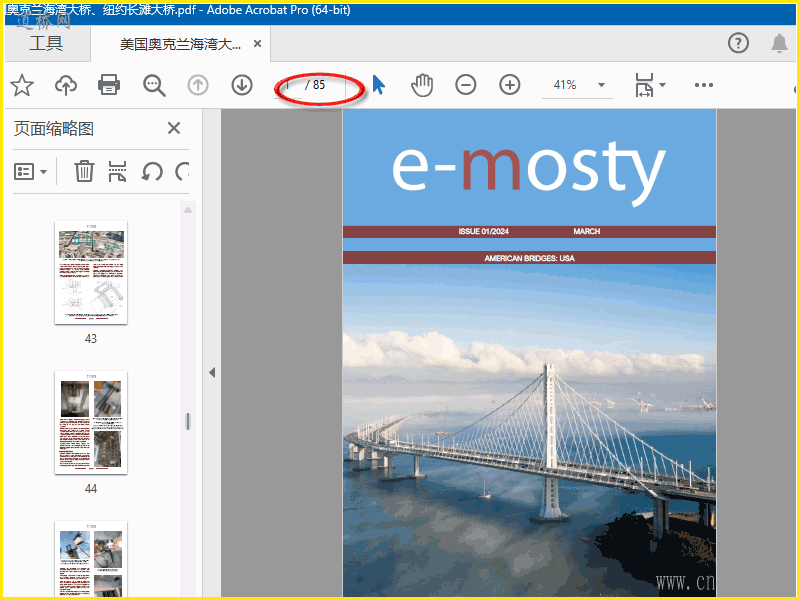Open the page organize scissors icon in the thumbnail panel
The image size is (800, 600).
pos(117,171)
